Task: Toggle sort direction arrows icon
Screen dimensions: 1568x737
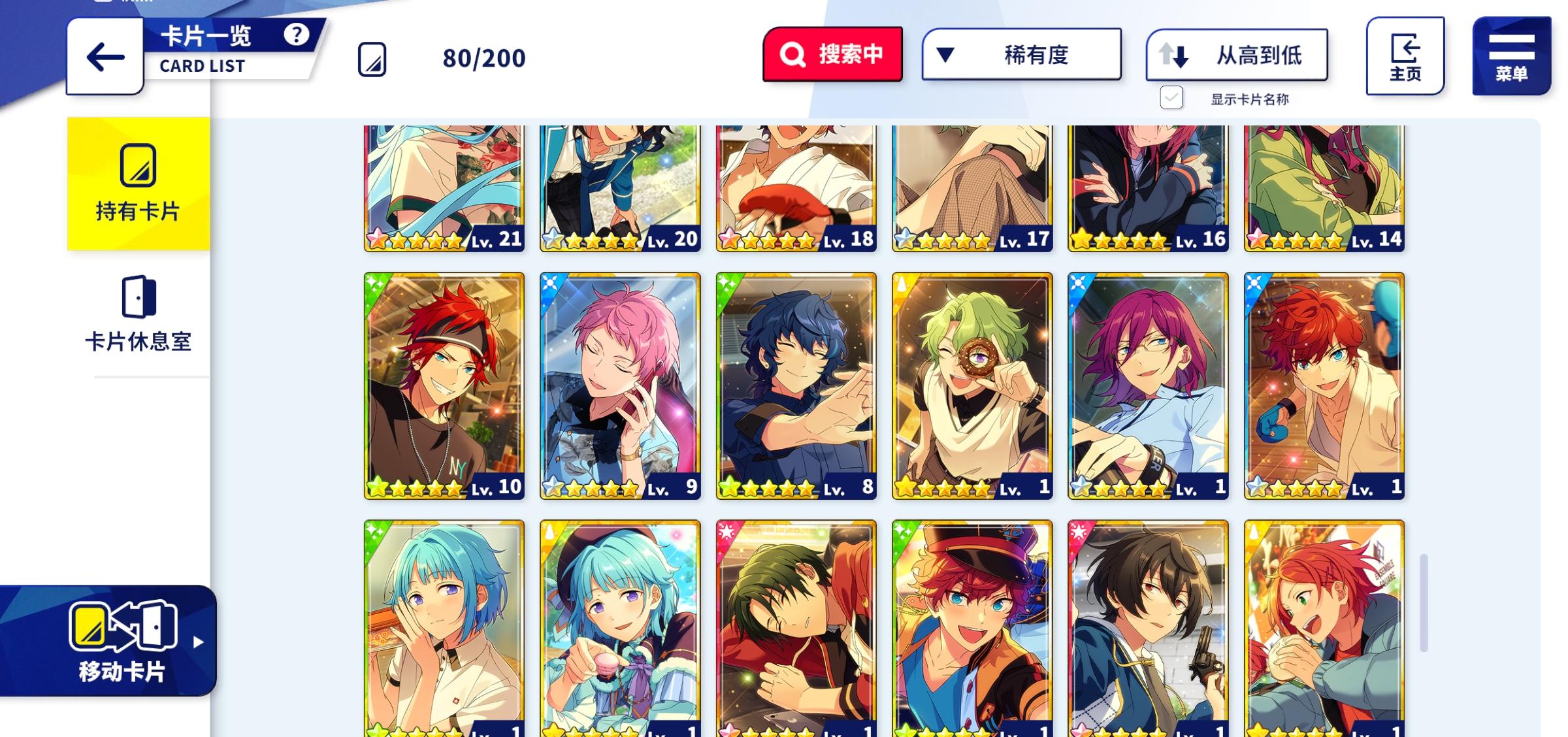Action: pyautogui.click(x=1173, y=56)
